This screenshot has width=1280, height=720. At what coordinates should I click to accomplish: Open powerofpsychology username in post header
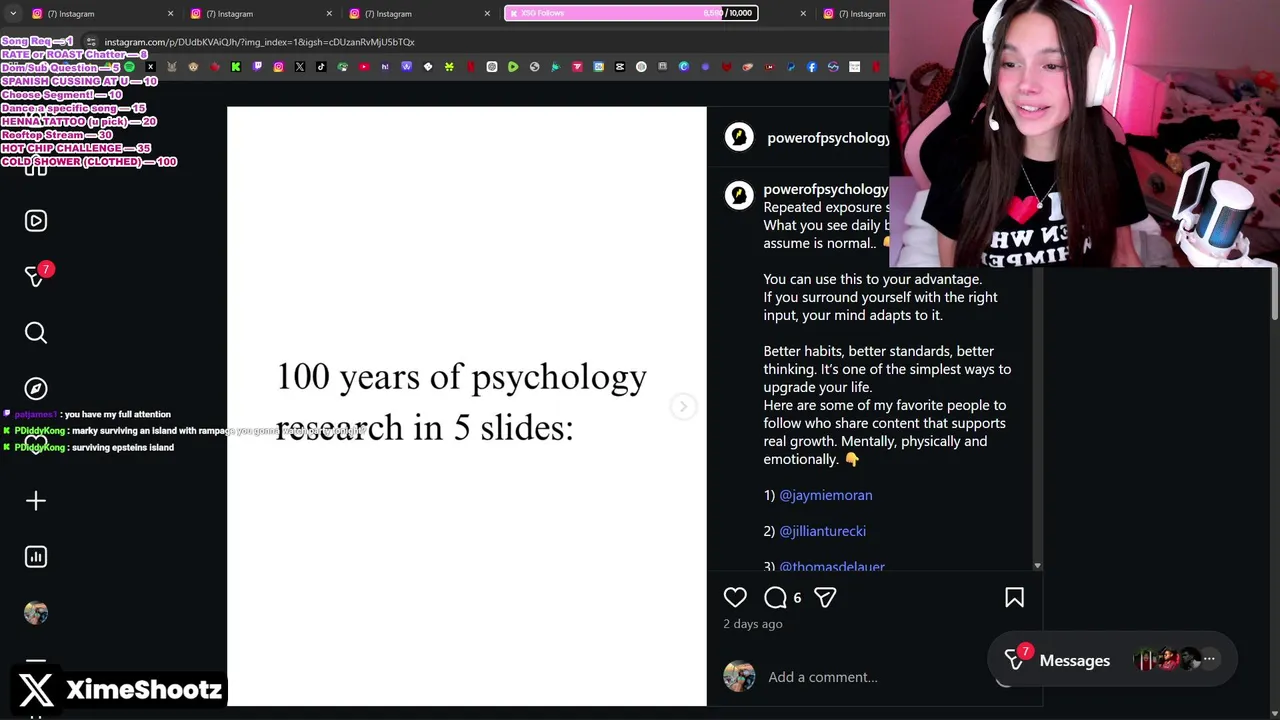828,138
